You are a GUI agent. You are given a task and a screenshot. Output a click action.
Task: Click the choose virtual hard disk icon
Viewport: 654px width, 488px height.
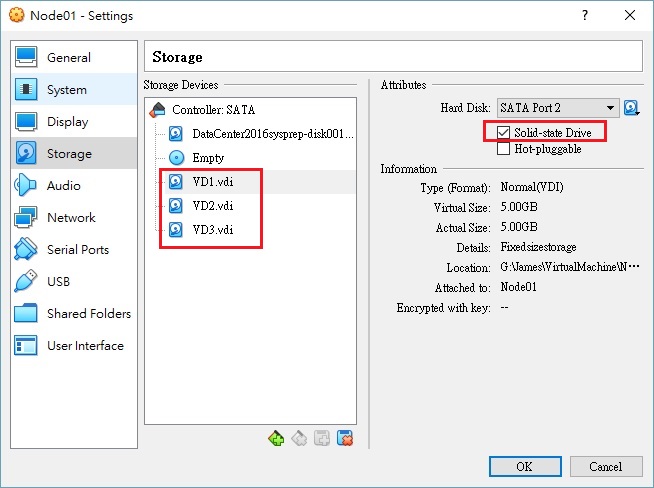click(631, 108)
